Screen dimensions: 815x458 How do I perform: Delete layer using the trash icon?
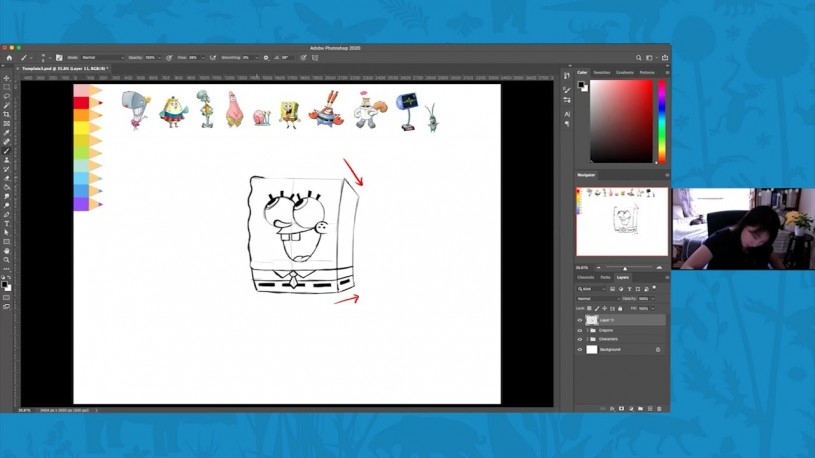coord(660,408)
